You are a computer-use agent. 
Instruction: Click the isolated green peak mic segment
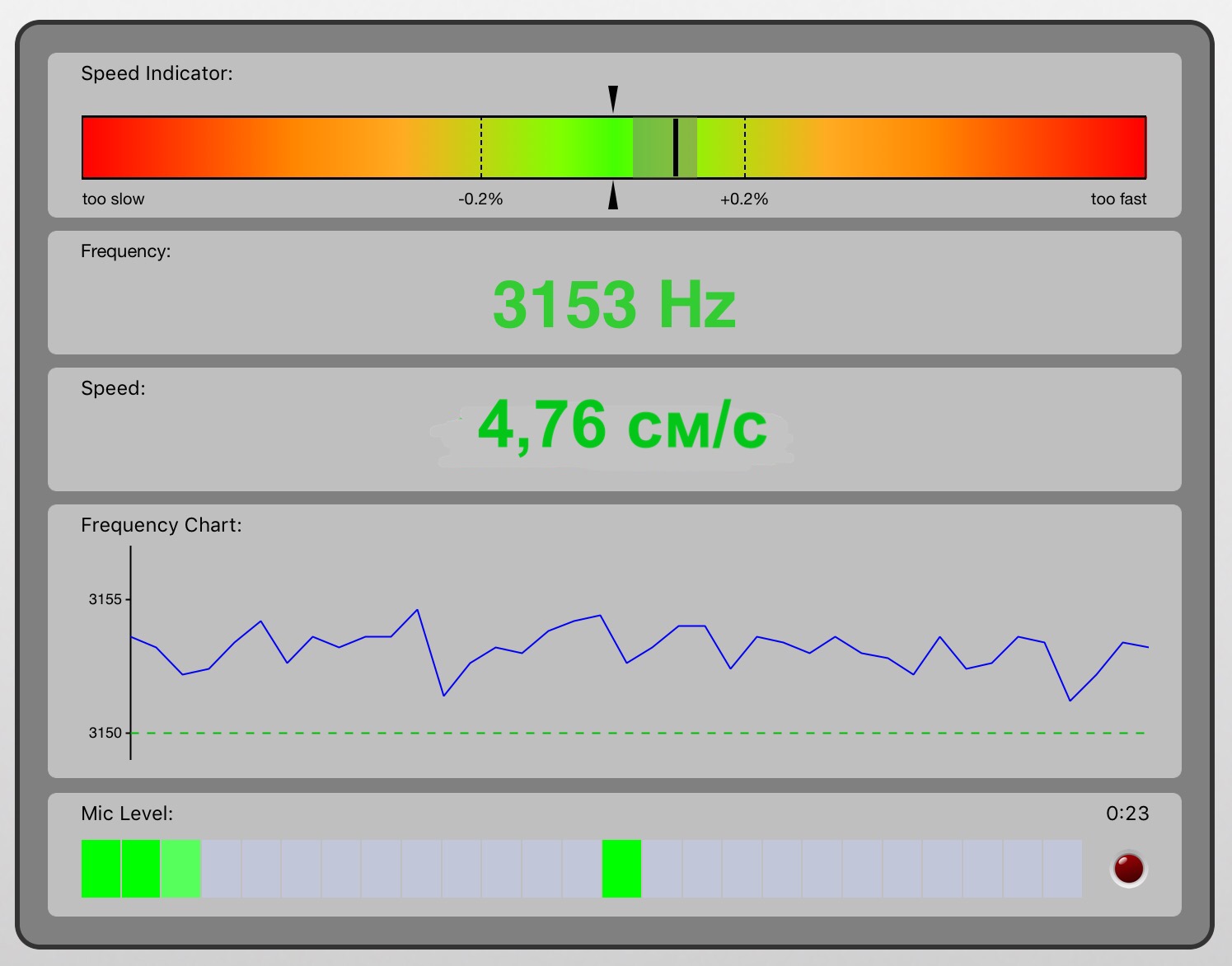pos(621,868)
